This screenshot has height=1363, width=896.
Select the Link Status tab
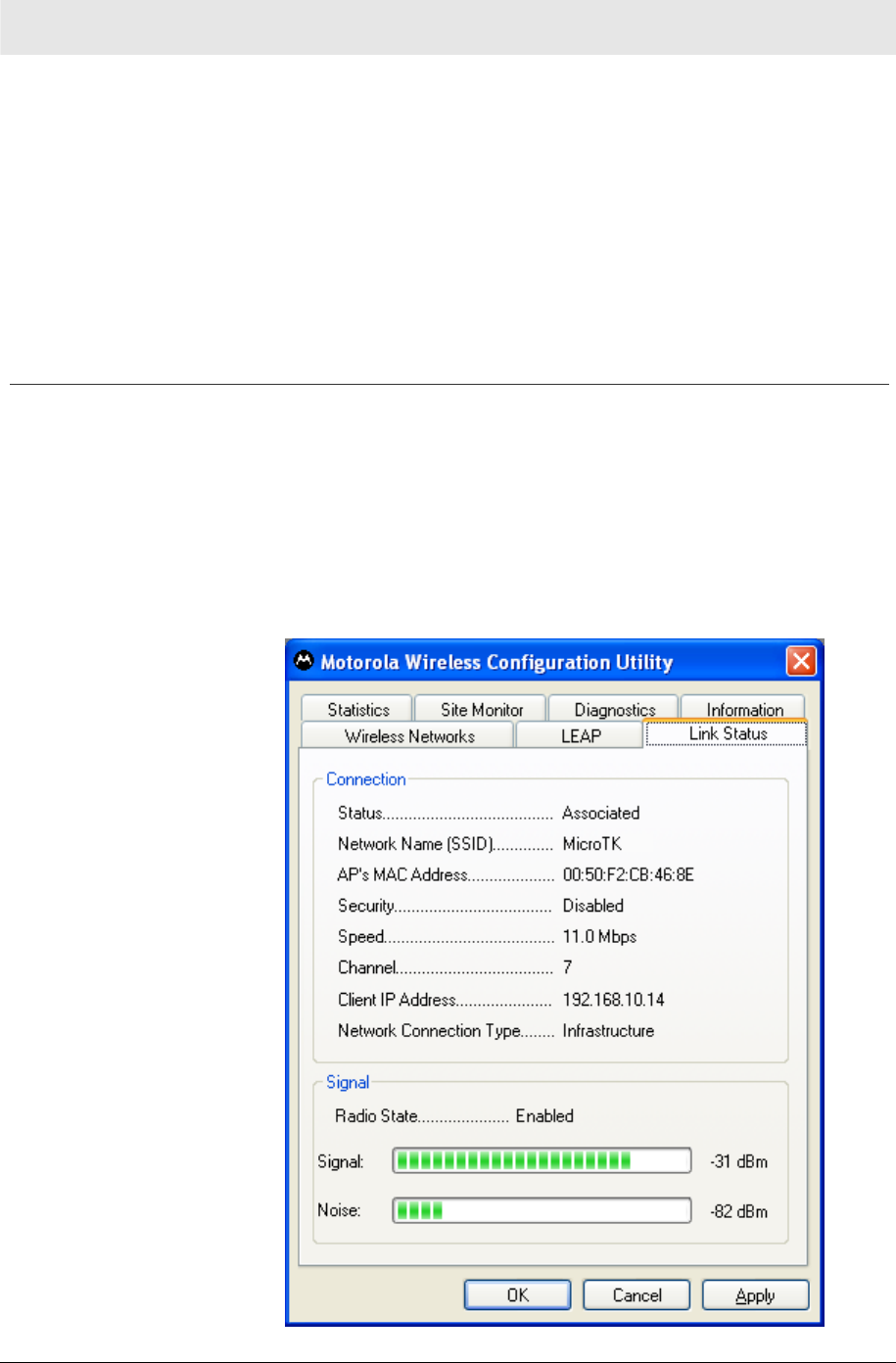tap(727, 733)
